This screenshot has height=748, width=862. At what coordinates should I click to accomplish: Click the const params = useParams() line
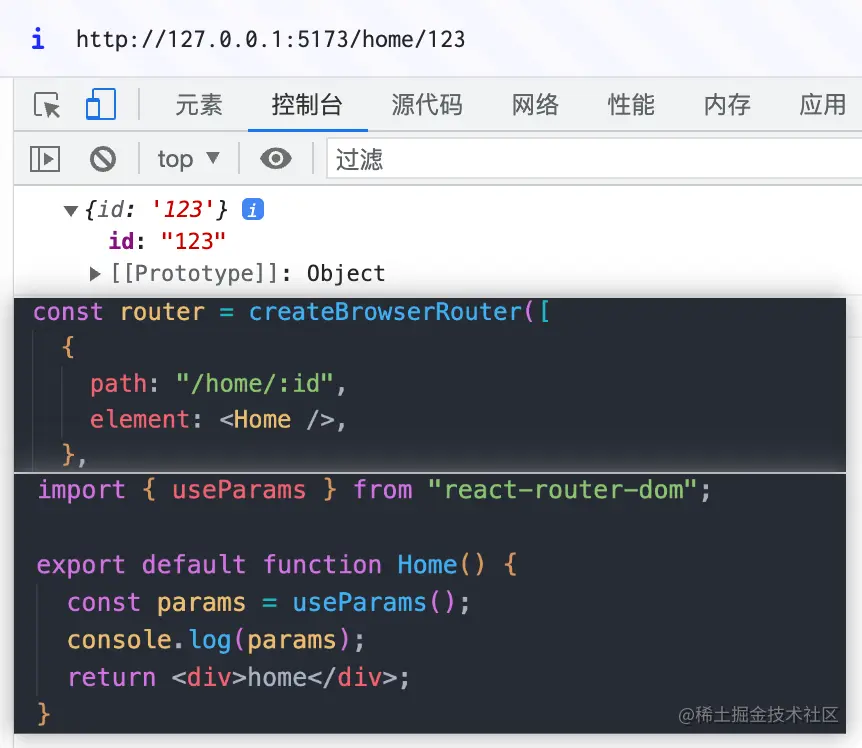(268, 602)
